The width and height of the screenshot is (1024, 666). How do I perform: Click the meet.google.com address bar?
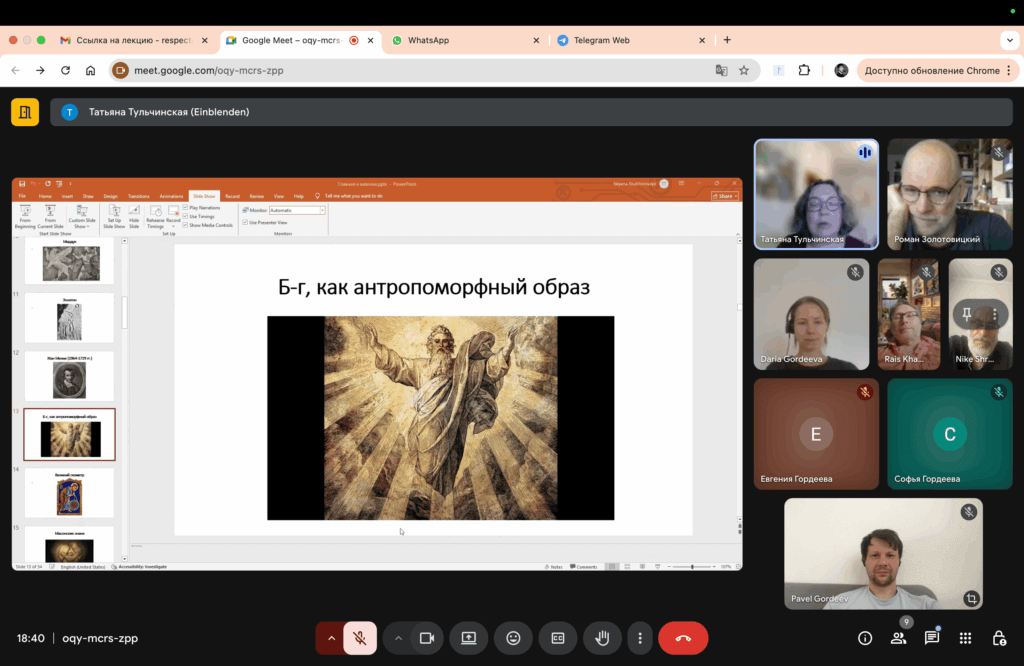(400, 70)
